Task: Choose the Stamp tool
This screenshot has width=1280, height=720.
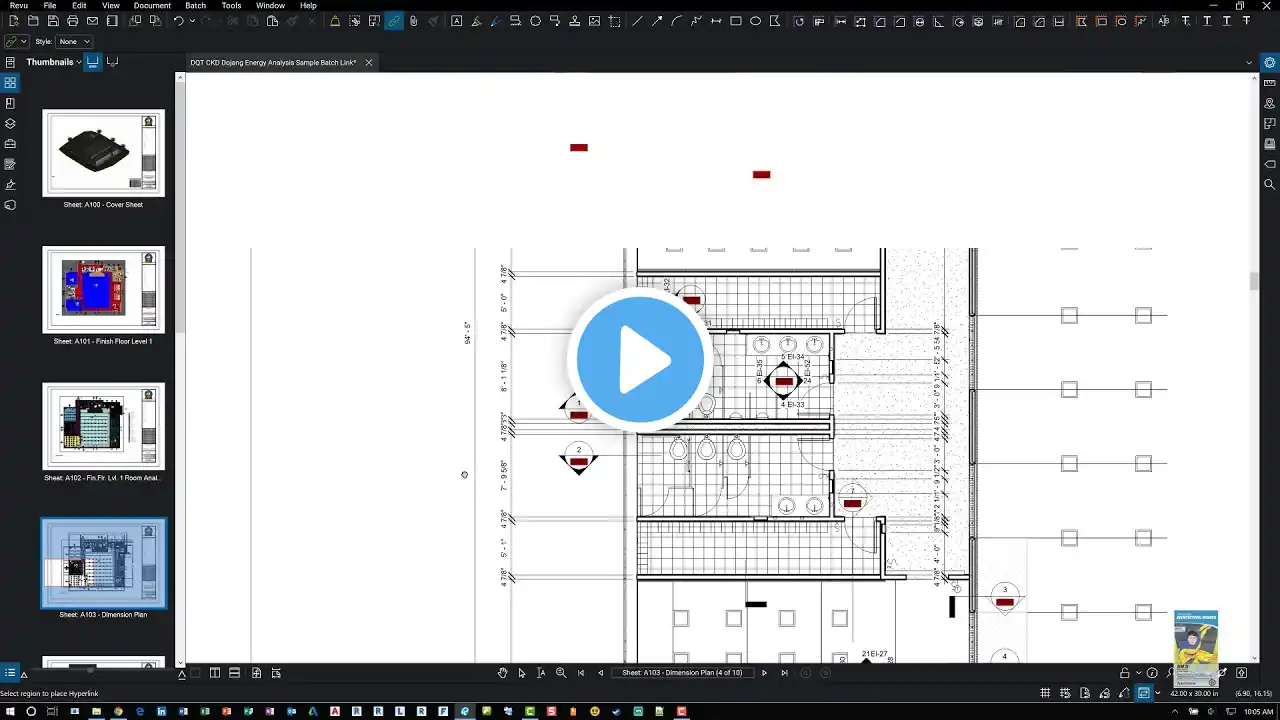Action: pyautogui.click(x=575, y=21)
